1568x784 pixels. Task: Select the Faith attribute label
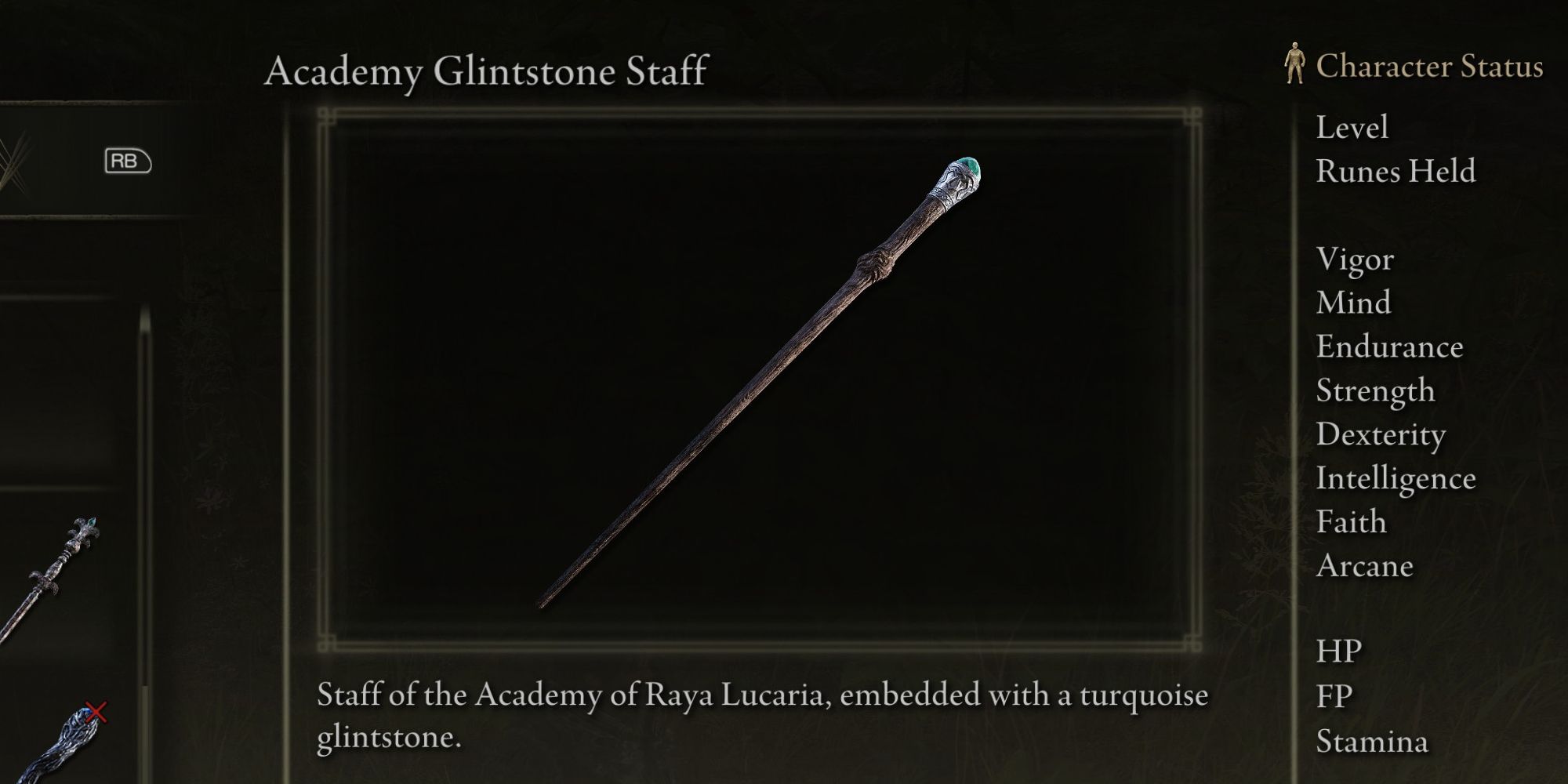pyautogui.click(x=1351, y=521)
